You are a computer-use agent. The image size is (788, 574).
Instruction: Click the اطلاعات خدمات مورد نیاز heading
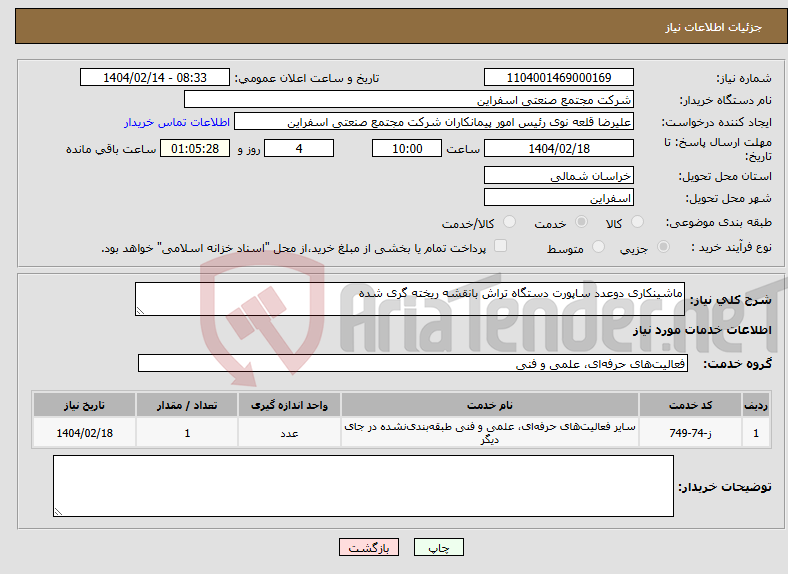click(x=702, y=330)
